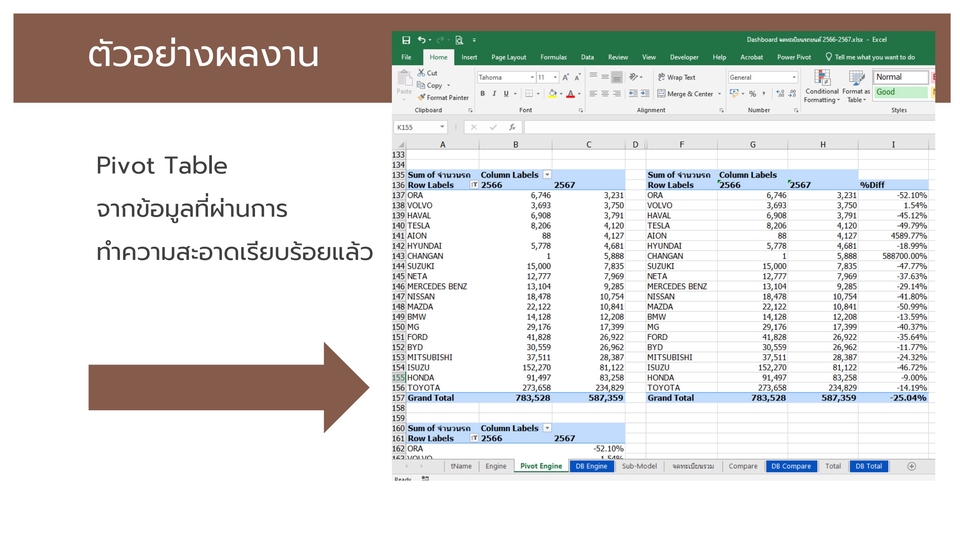Decrease decimal places
Screen dimensions: 960x540
[792, 94]
